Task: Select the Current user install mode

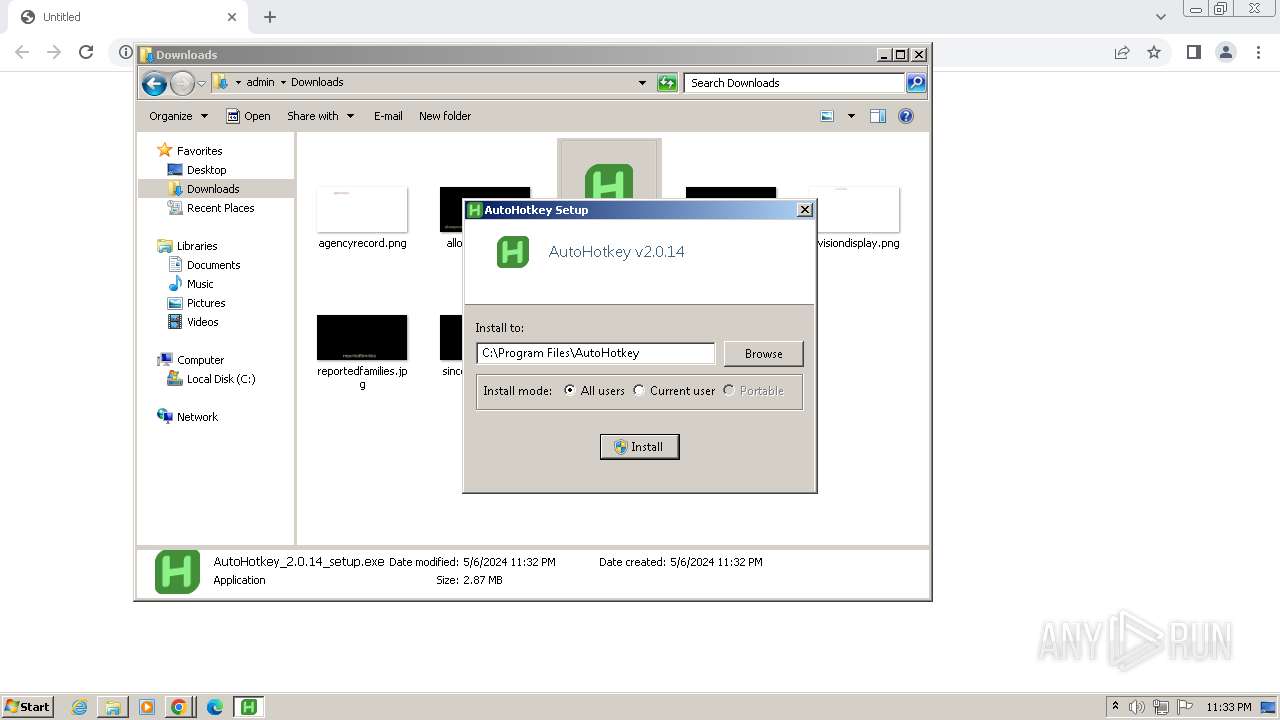Action: pyautogui.click(x=674, y=391)
